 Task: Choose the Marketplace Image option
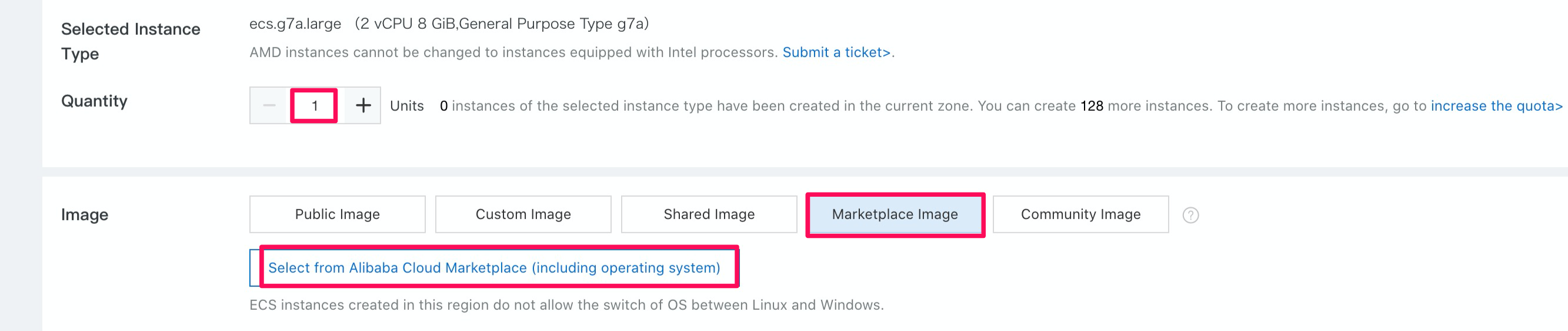point(894,214)
